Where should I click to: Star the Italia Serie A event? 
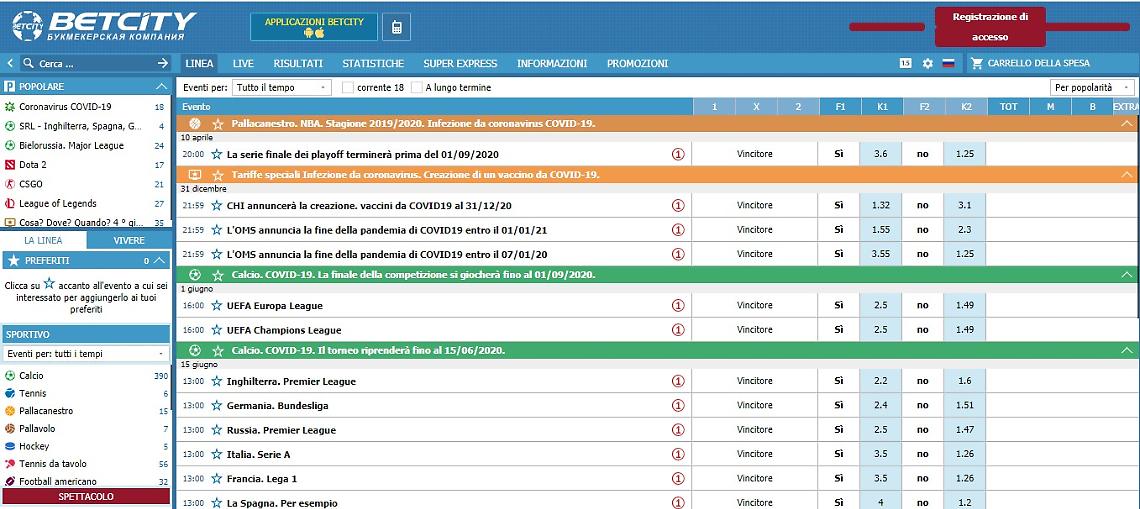pos(216,454)
